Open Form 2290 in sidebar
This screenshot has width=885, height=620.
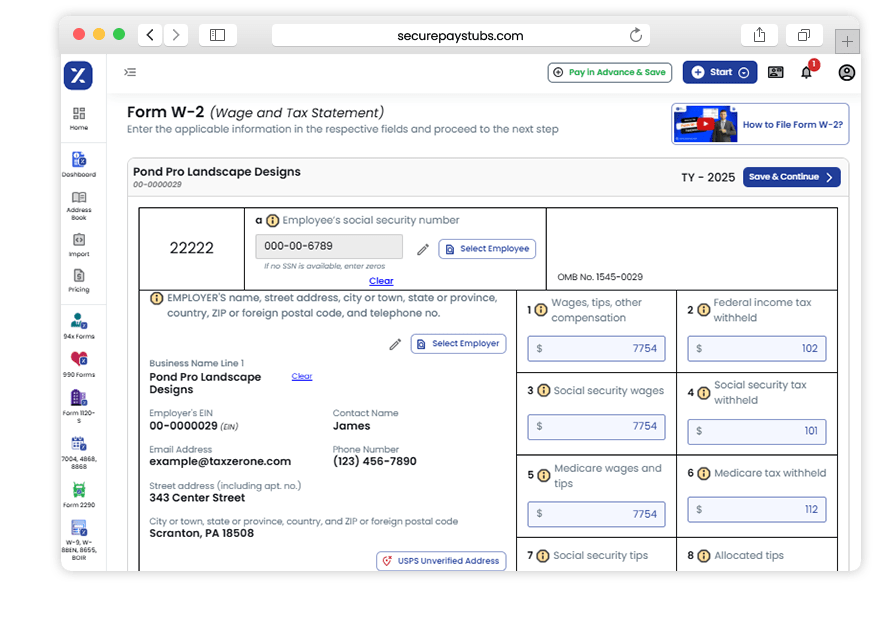[79, 495]
